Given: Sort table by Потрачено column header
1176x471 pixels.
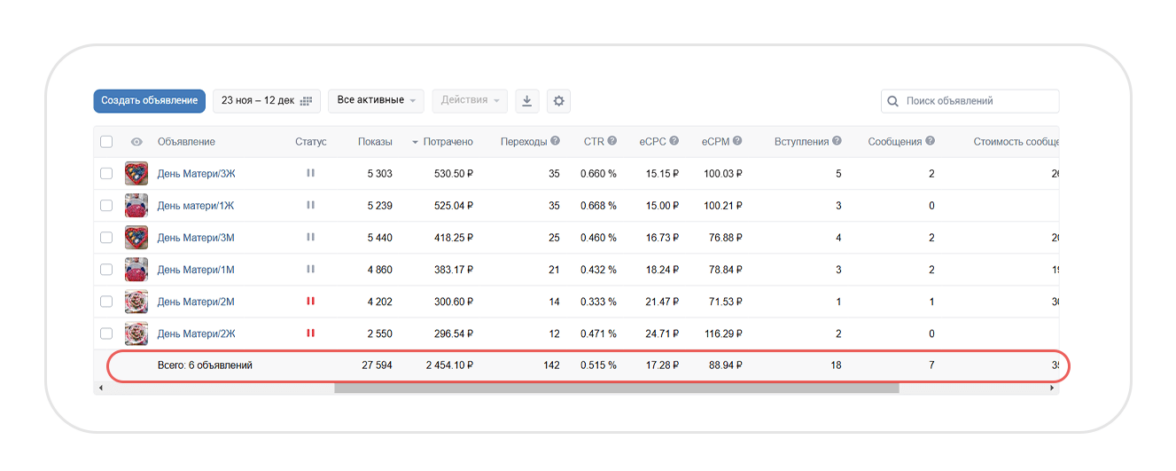Looking at the screenshot, I should (x=447, y=142).
